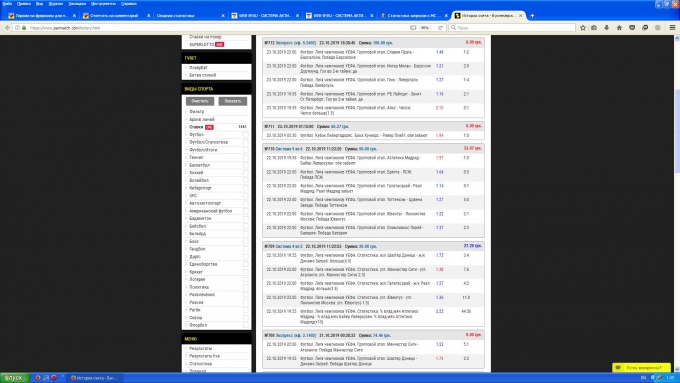Expand the Баскетбол sport category
The height and width of the screenshot is (383, 680).
pos(199,165)
